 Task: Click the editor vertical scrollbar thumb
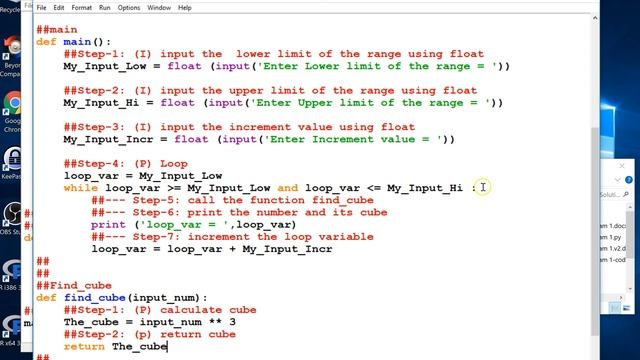pyautogui.click(x=595, y=231)
